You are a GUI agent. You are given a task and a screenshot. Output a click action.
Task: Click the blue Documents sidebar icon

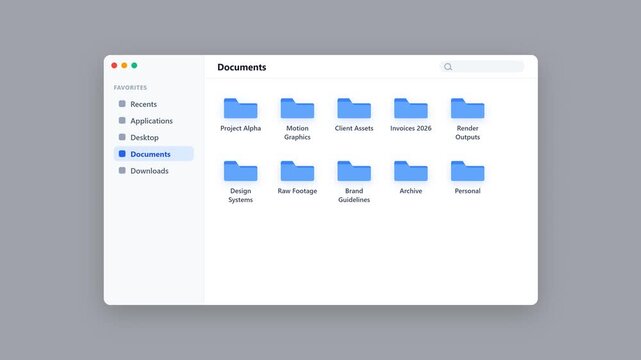[122, 154]
